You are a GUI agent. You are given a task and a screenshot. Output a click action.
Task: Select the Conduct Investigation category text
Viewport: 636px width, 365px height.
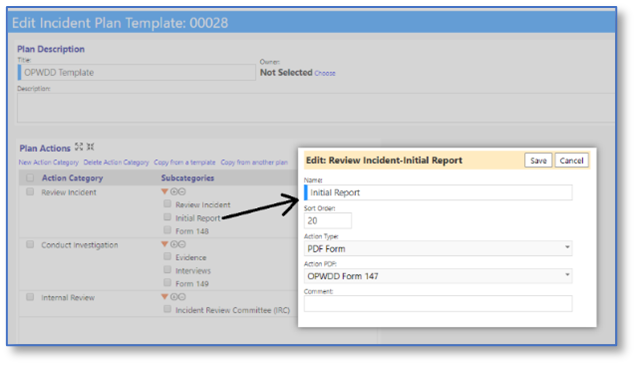coord(80,245)
